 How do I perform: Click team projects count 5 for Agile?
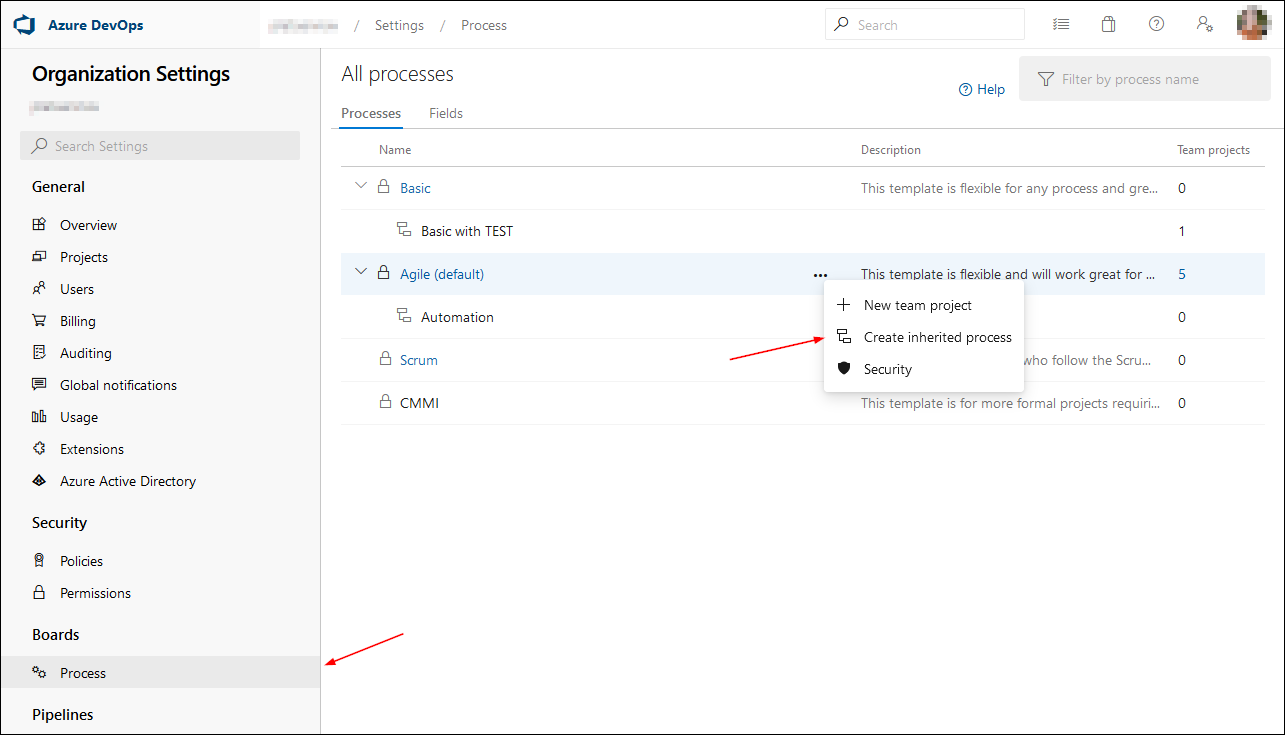tap(1182, 274)
